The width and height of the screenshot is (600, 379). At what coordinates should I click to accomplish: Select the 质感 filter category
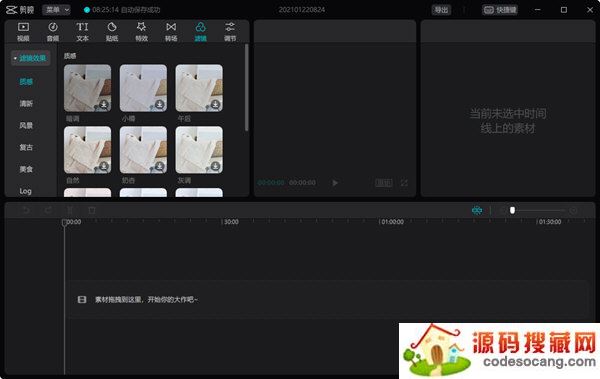(26, 82)
